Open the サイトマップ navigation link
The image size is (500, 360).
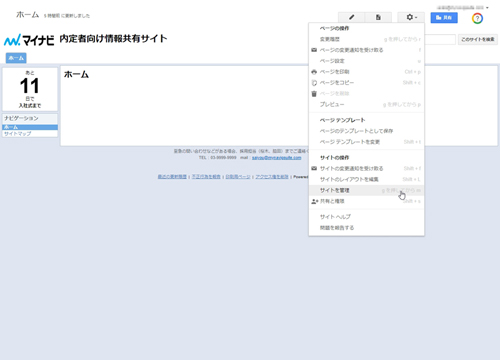pyautogui.click(x=18, y=134)
